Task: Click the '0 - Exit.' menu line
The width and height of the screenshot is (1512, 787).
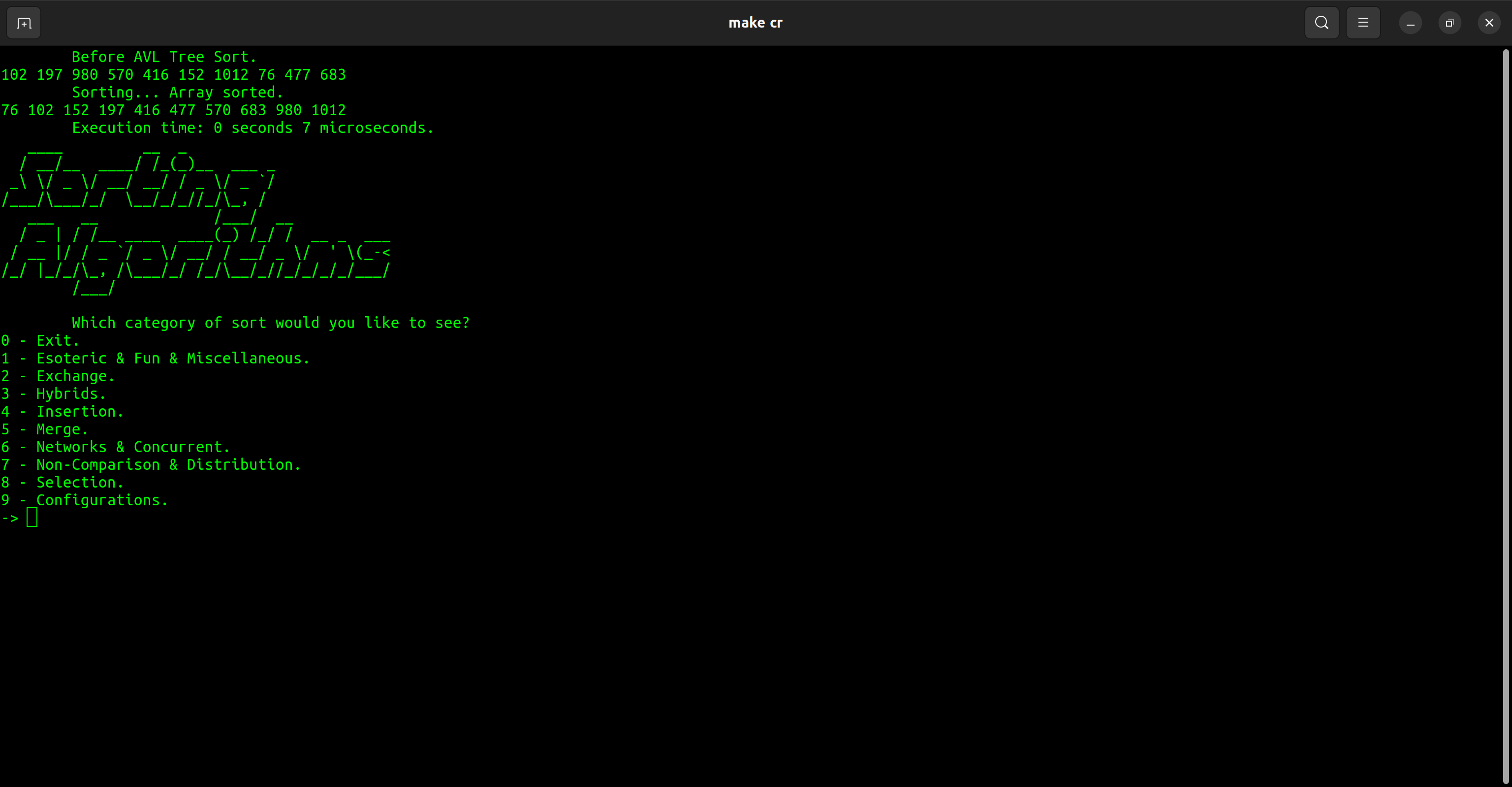Action: (x=40, y=341)
